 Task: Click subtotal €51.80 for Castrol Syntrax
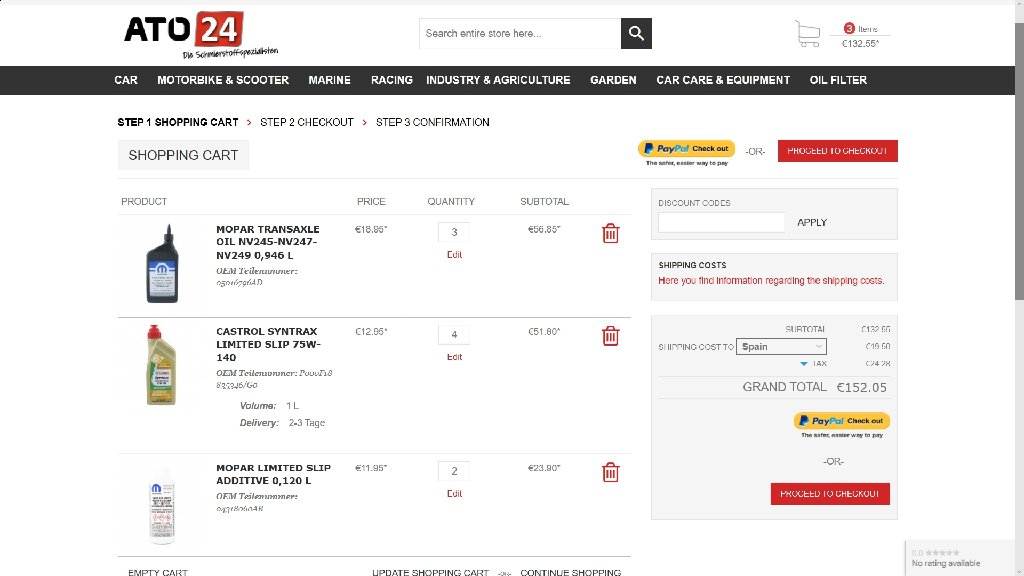[x=544, y=332]
